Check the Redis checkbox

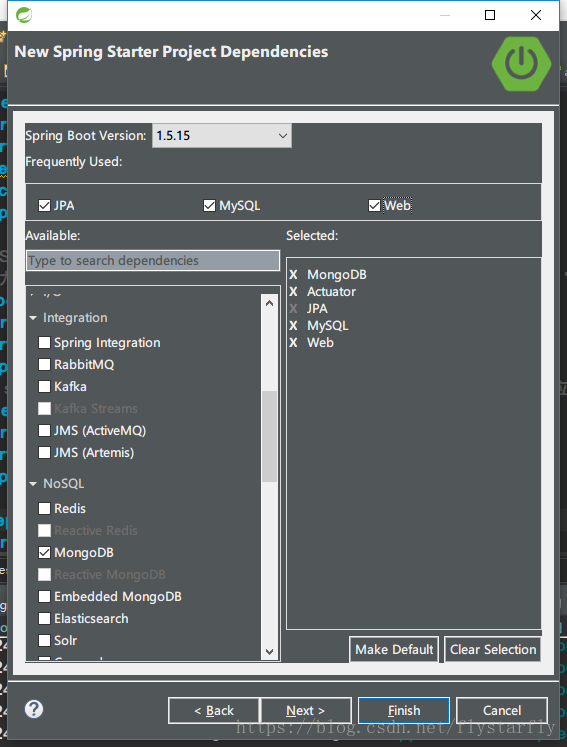(44, 508)
